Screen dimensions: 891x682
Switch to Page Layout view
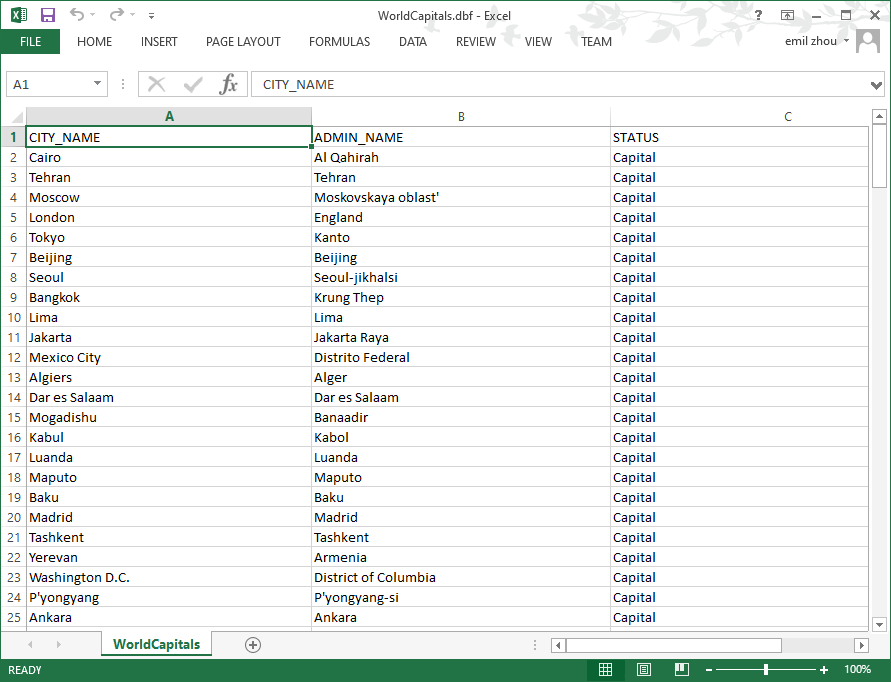coord(644,670)
